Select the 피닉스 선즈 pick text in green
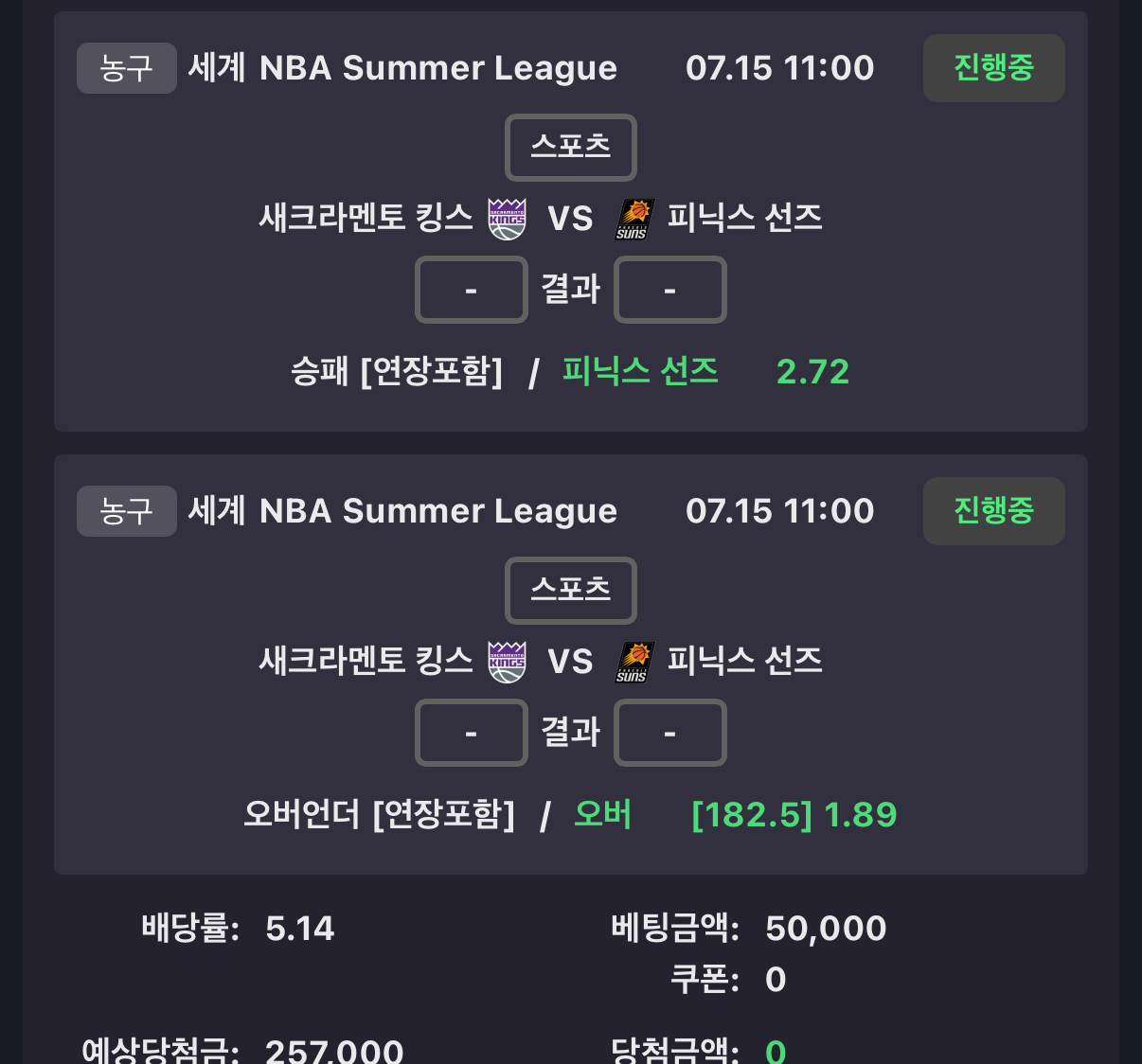The width and height of the screenshot is (1142, 1064). [x=640, y=371]
